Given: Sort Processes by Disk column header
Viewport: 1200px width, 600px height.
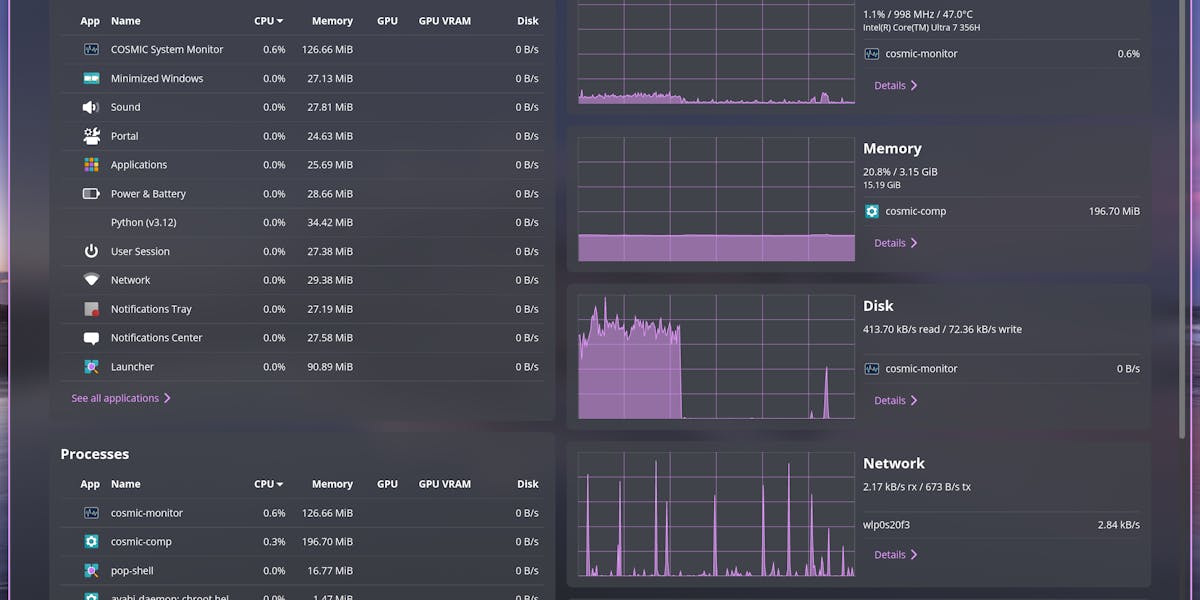Looking at the screenshot, I should pos(528,484).
